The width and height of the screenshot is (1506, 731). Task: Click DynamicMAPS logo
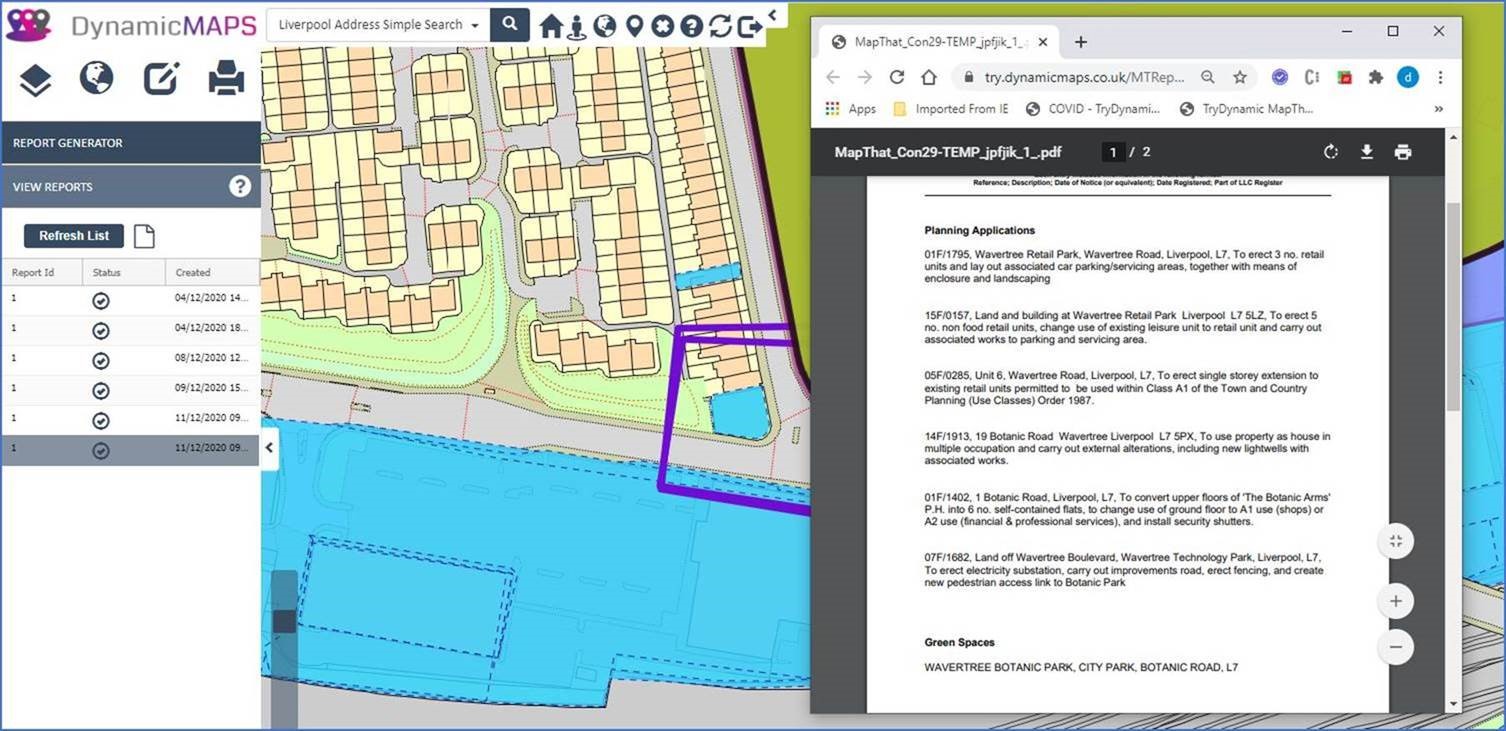(x=130, y=25)
